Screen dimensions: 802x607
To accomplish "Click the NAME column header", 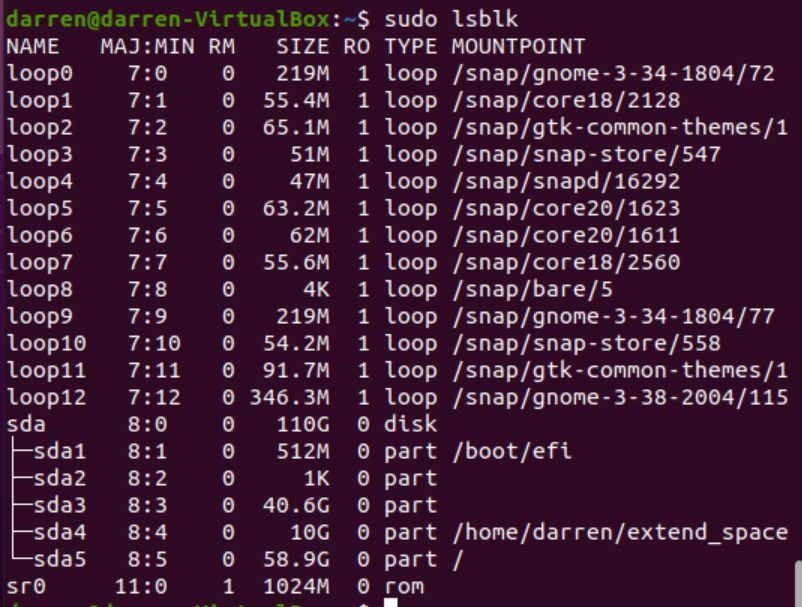I will point(33,46).
